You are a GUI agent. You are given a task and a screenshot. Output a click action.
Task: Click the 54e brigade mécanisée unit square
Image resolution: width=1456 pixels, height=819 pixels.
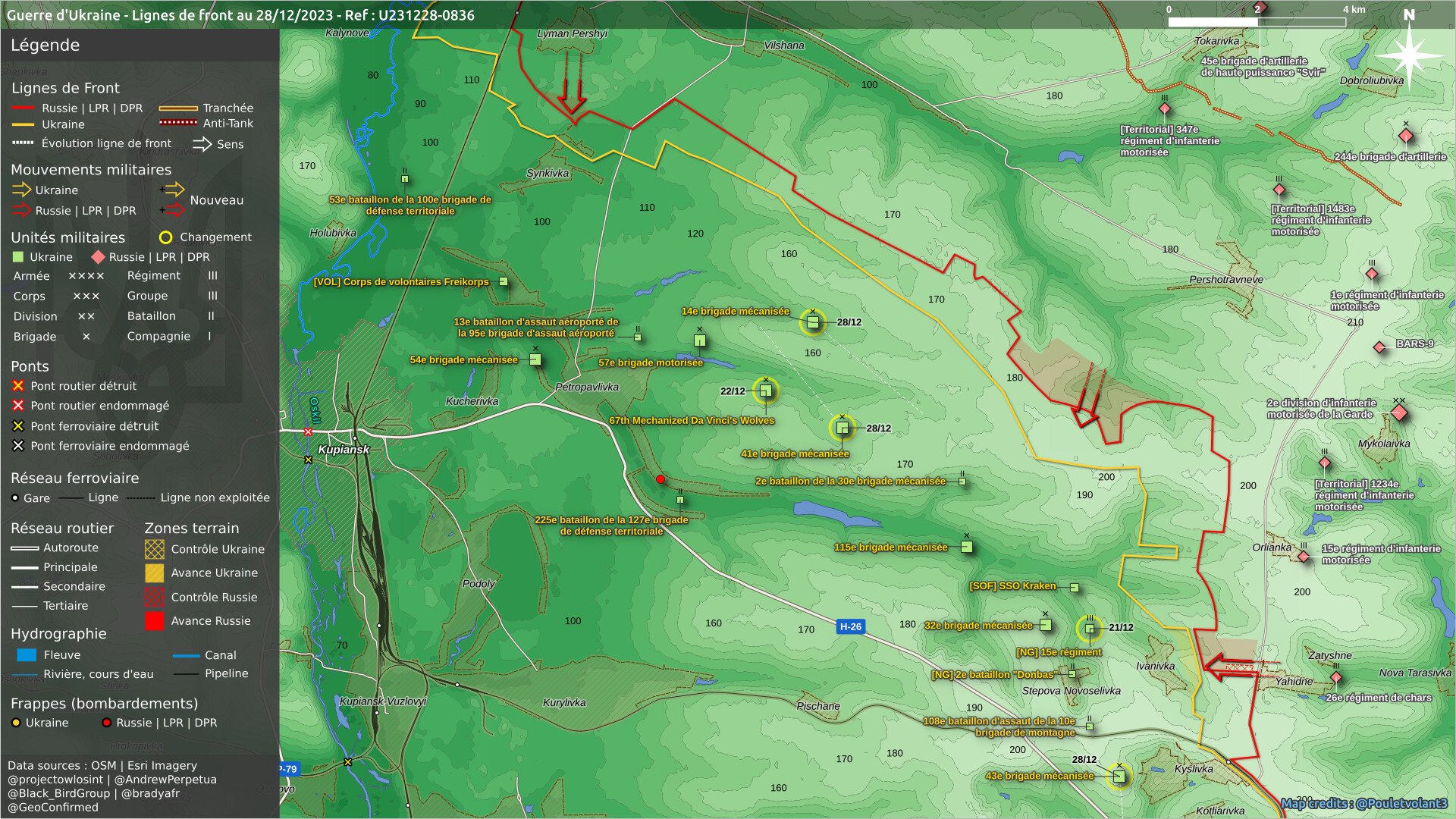[535, 359]
